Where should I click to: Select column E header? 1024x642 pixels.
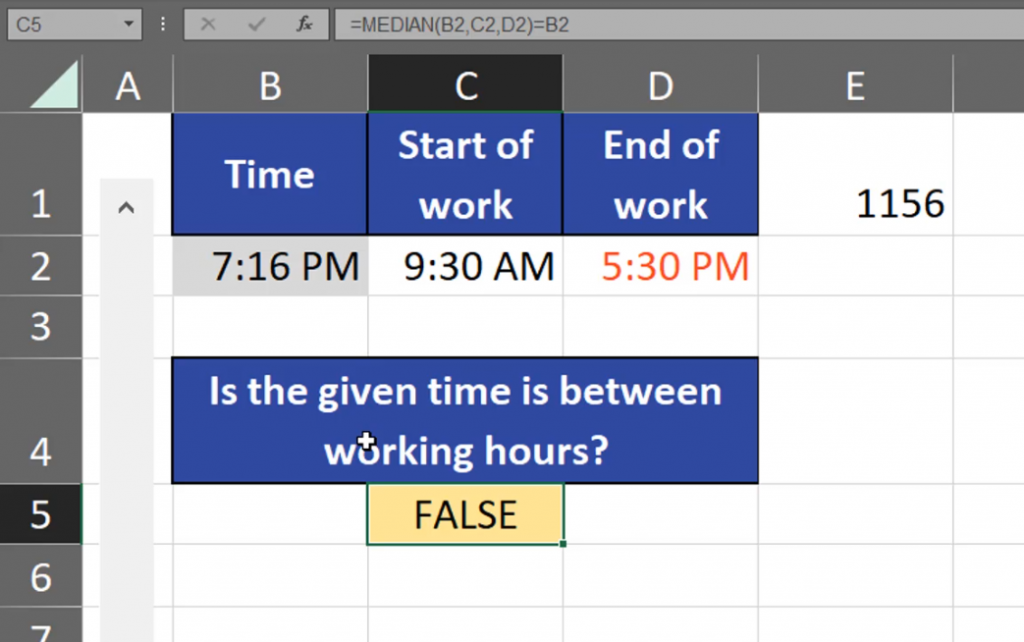855,87
